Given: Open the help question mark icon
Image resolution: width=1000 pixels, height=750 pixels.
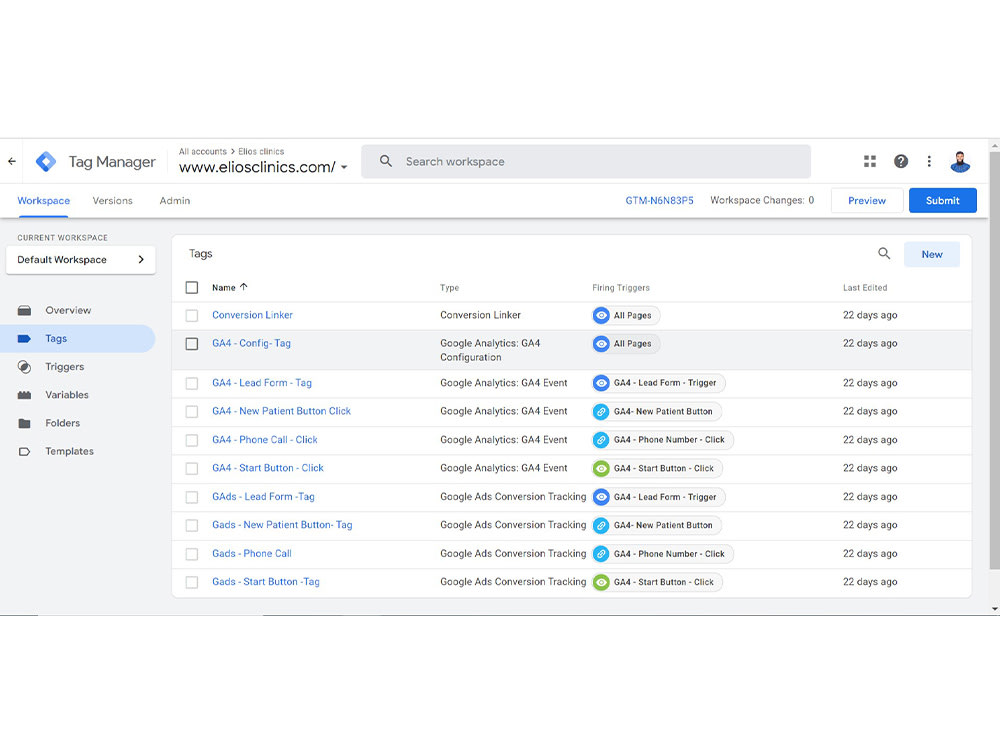Looking at the screenshot, I should pyautogui.click(x=901, y=161).
